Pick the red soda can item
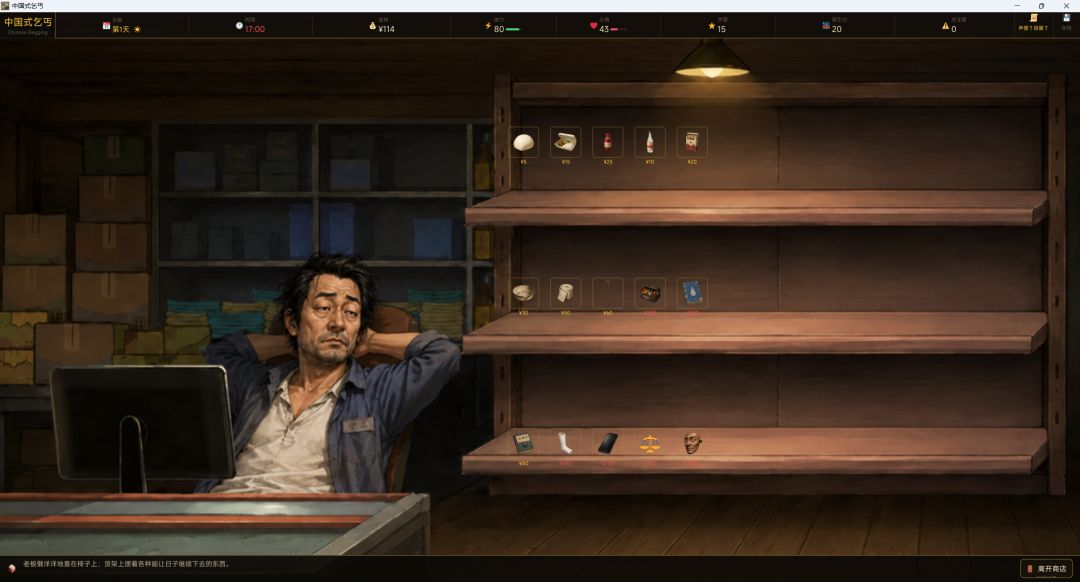The image size is (1080, 582). 608,142
